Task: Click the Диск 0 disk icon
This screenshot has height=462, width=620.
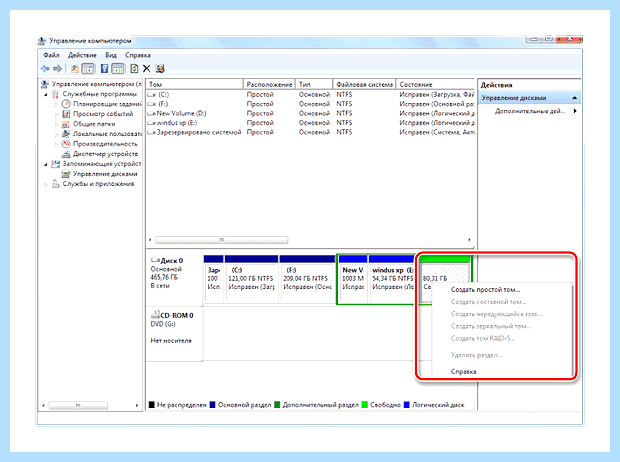Action: (155, 260)
